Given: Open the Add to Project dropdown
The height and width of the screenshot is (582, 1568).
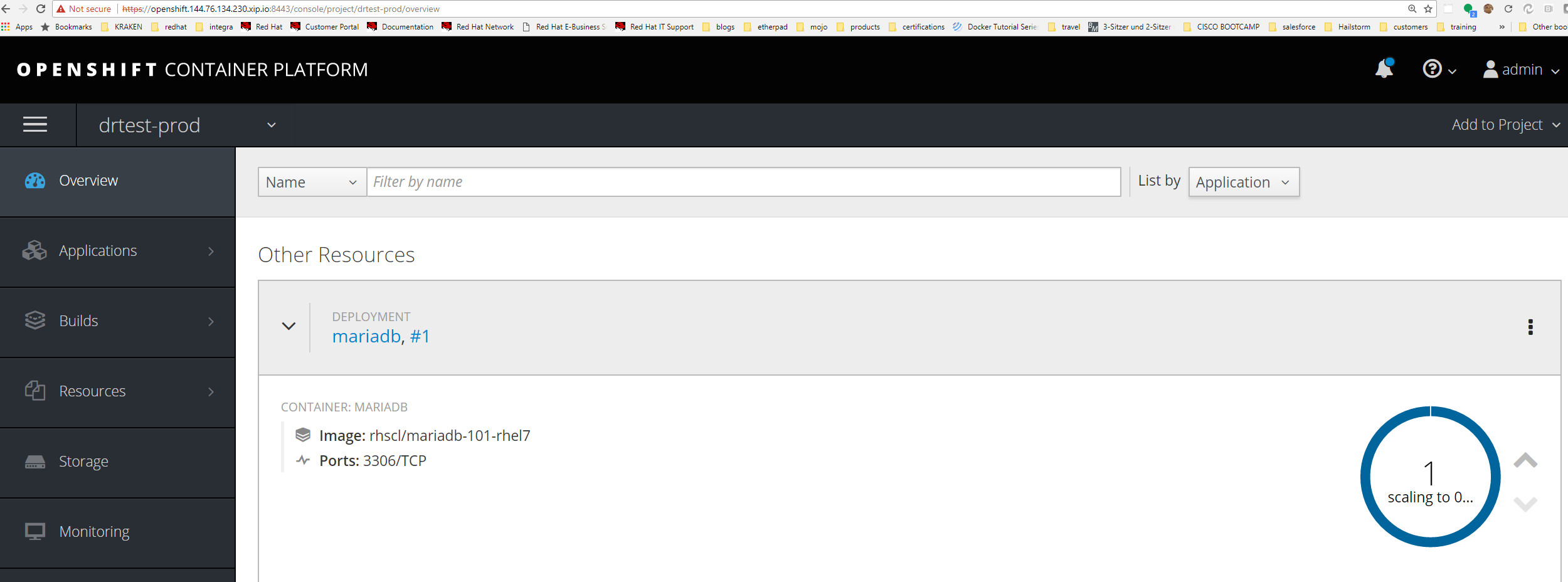Looking at the screenshot, I should point(1506,125).
